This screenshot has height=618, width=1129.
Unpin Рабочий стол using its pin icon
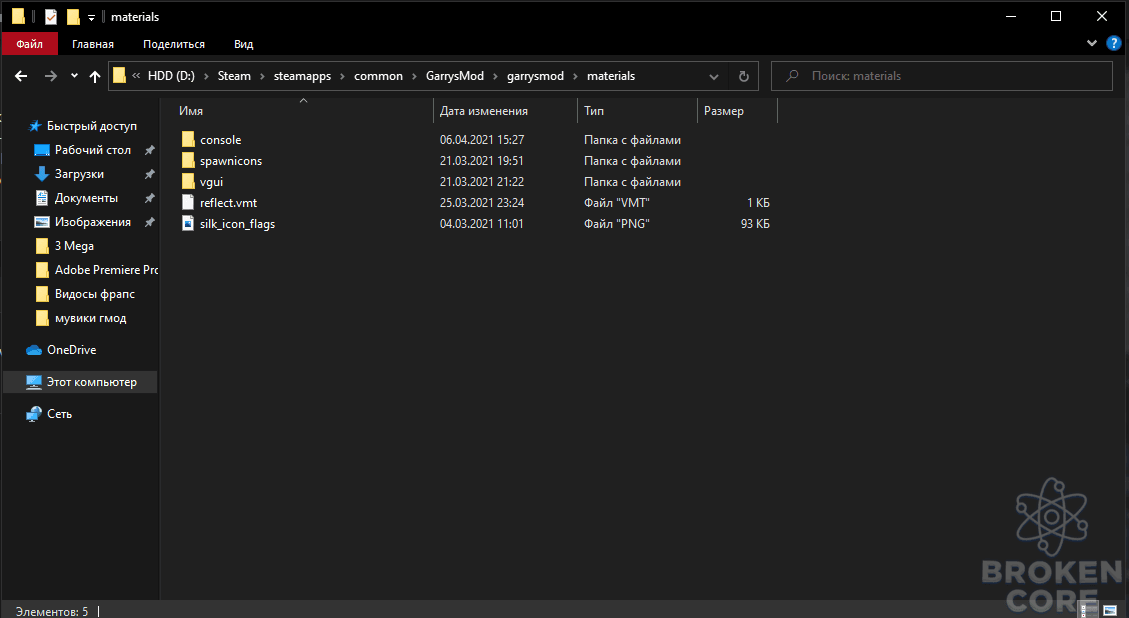coord(150,150)
